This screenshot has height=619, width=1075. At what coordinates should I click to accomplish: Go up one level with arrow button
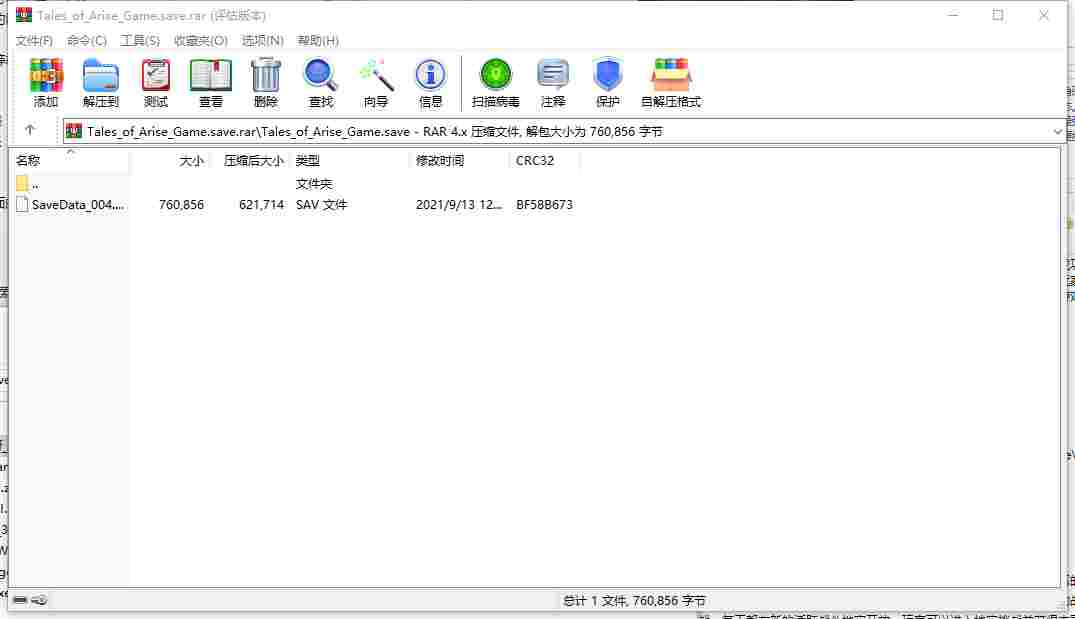pyautogui.click(x=29, y=130)
